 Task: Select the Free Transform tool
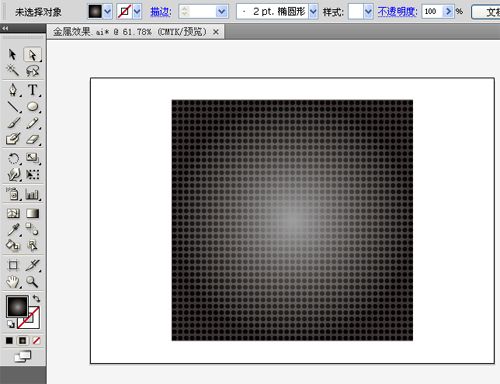[33, 174]
